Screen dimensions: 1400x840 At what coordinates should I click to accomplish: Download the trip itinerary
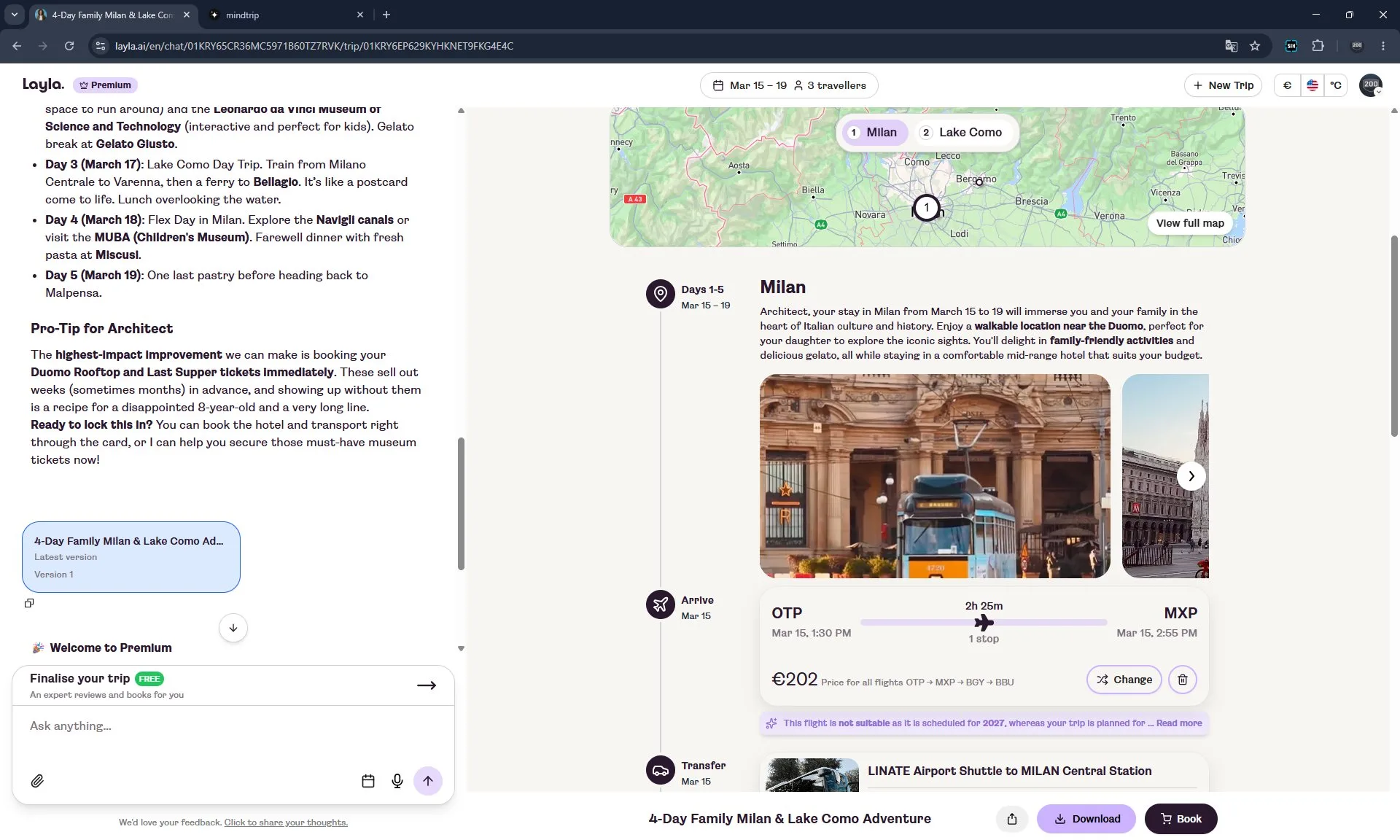point(1086,819)
